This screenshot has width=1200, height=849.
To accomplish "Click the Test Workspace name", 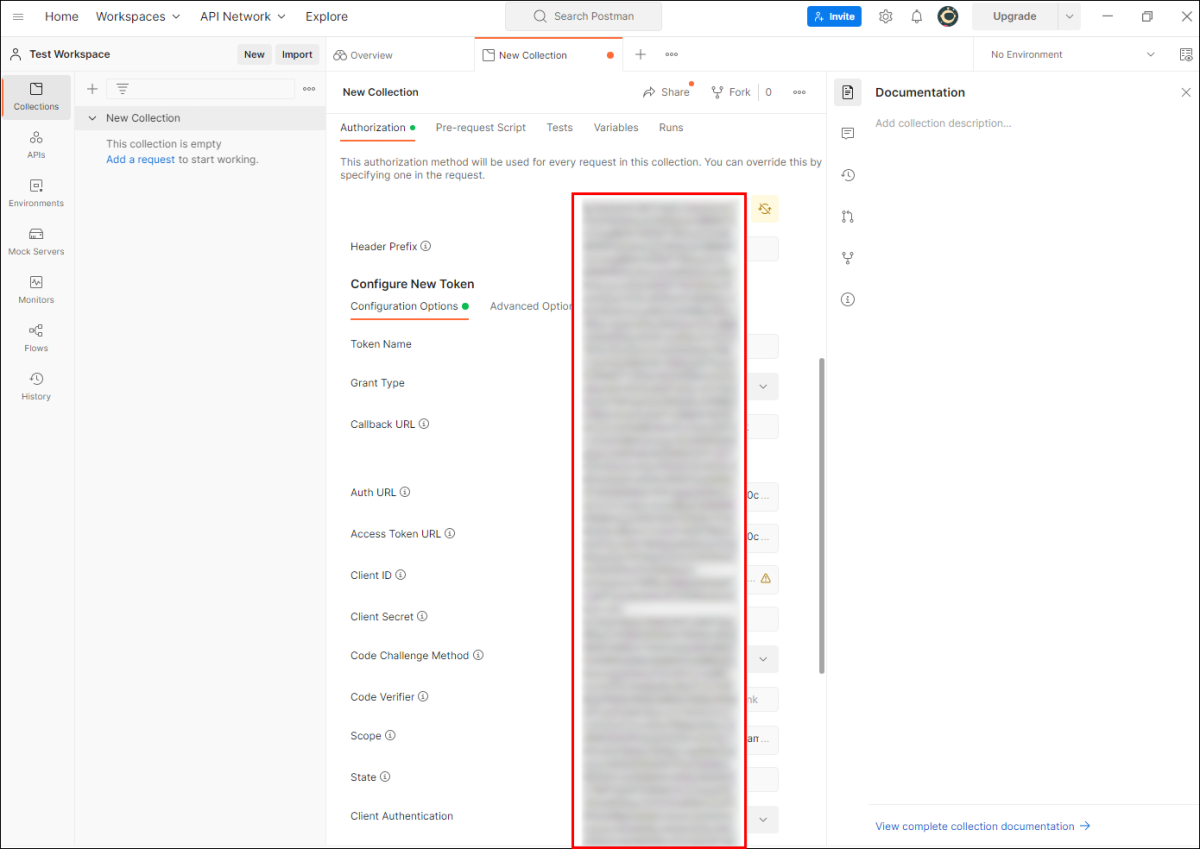I will 70,55.
